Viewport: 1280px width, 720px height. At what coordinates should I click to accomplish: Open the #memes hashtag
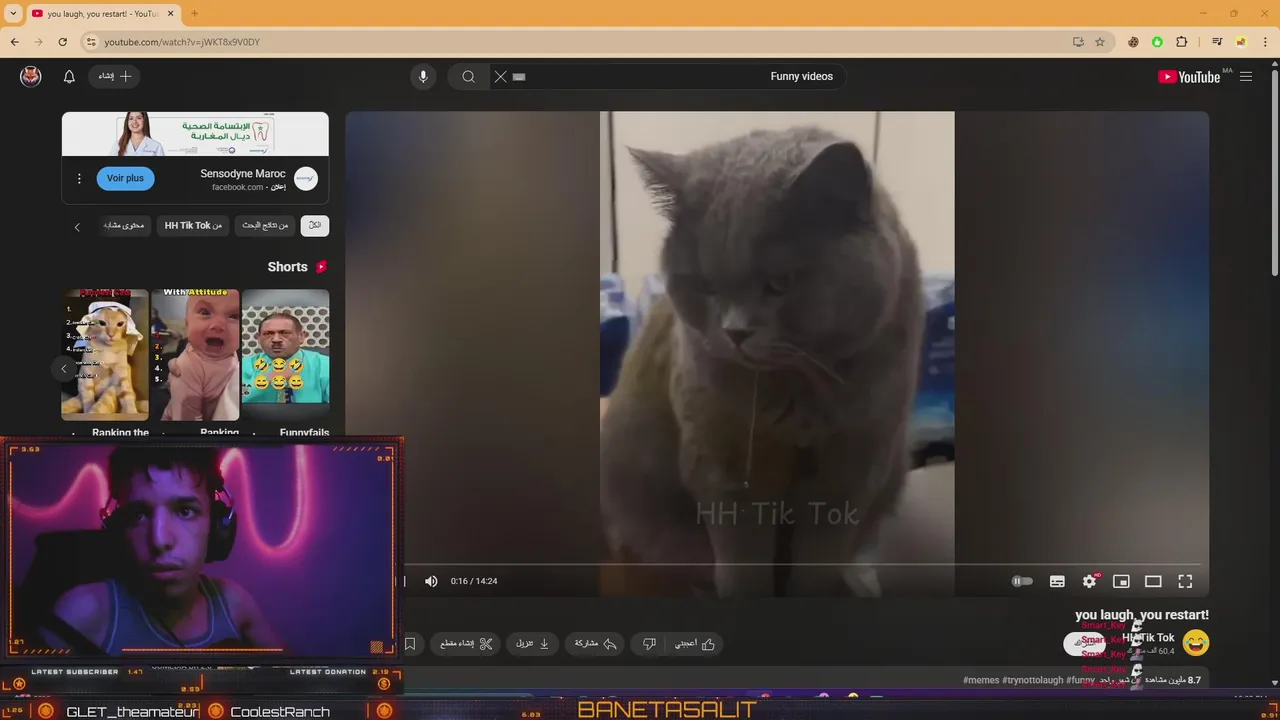981,680
